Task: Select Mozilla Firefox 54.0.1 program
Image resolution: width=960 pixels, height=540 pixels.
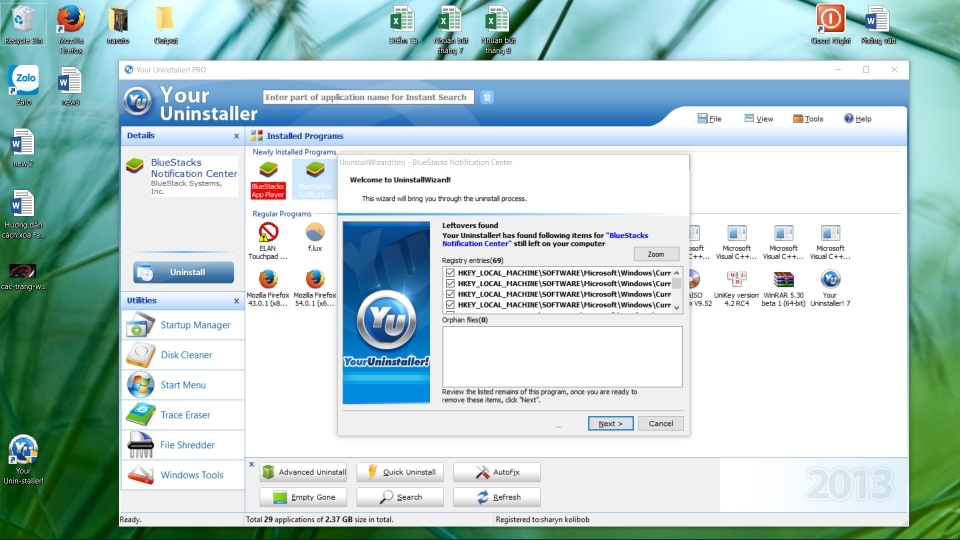Action: point(315,288)
